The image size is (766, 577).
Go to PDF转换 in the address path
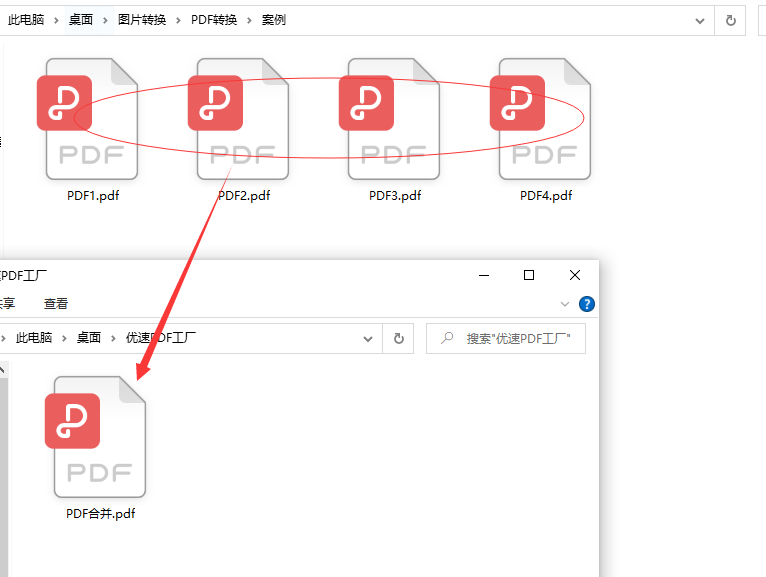click(x=214, y=20)
